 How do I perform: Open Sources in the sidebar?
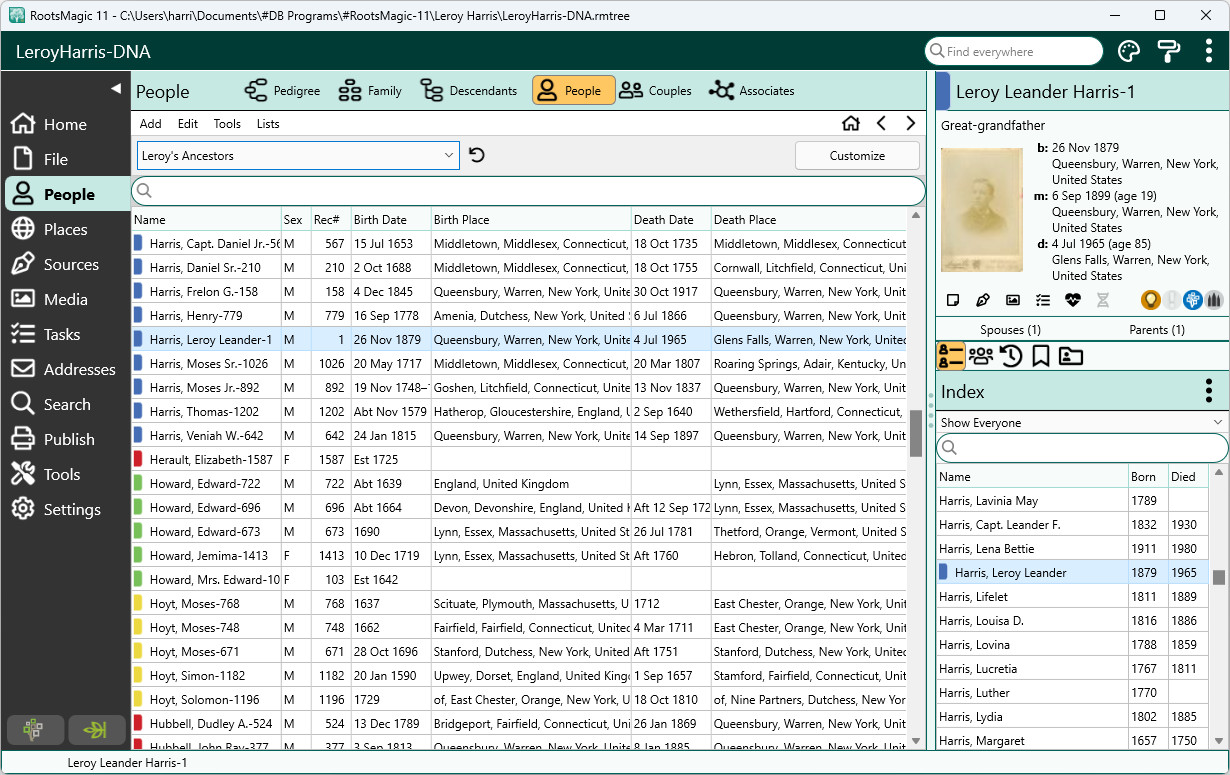coord(66,264)
